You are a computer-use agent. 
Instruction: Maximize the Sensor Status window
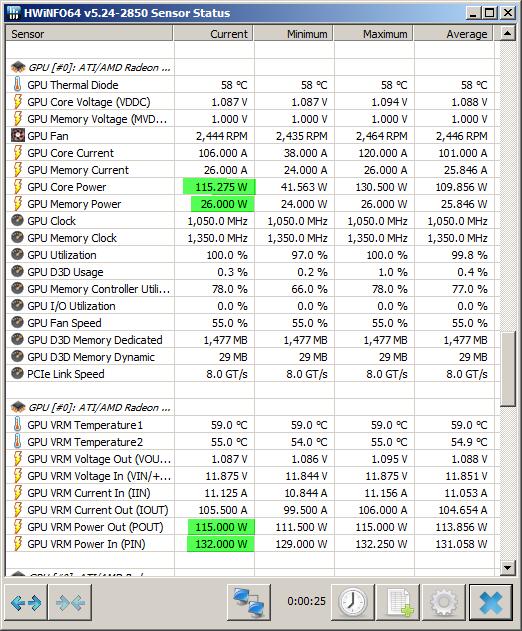coord(489,13)
